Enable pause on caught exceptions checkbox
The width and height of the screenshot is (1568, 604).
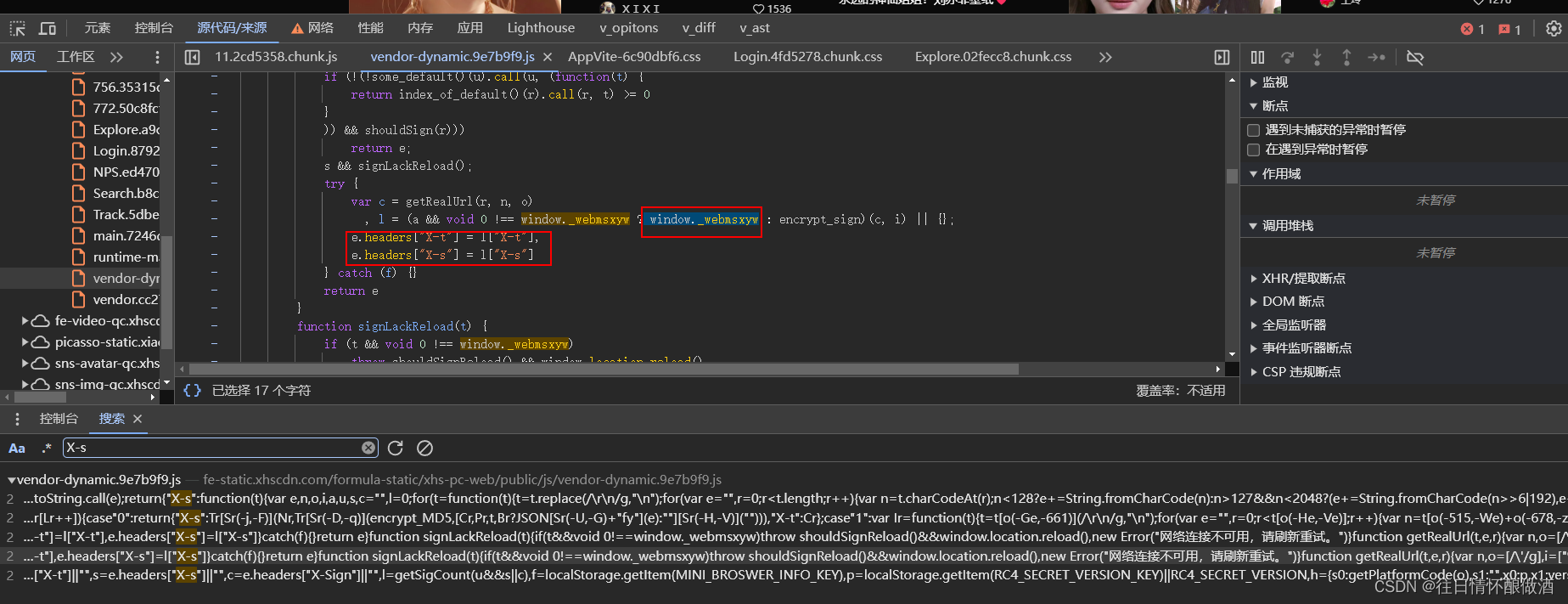[1253, 150]
